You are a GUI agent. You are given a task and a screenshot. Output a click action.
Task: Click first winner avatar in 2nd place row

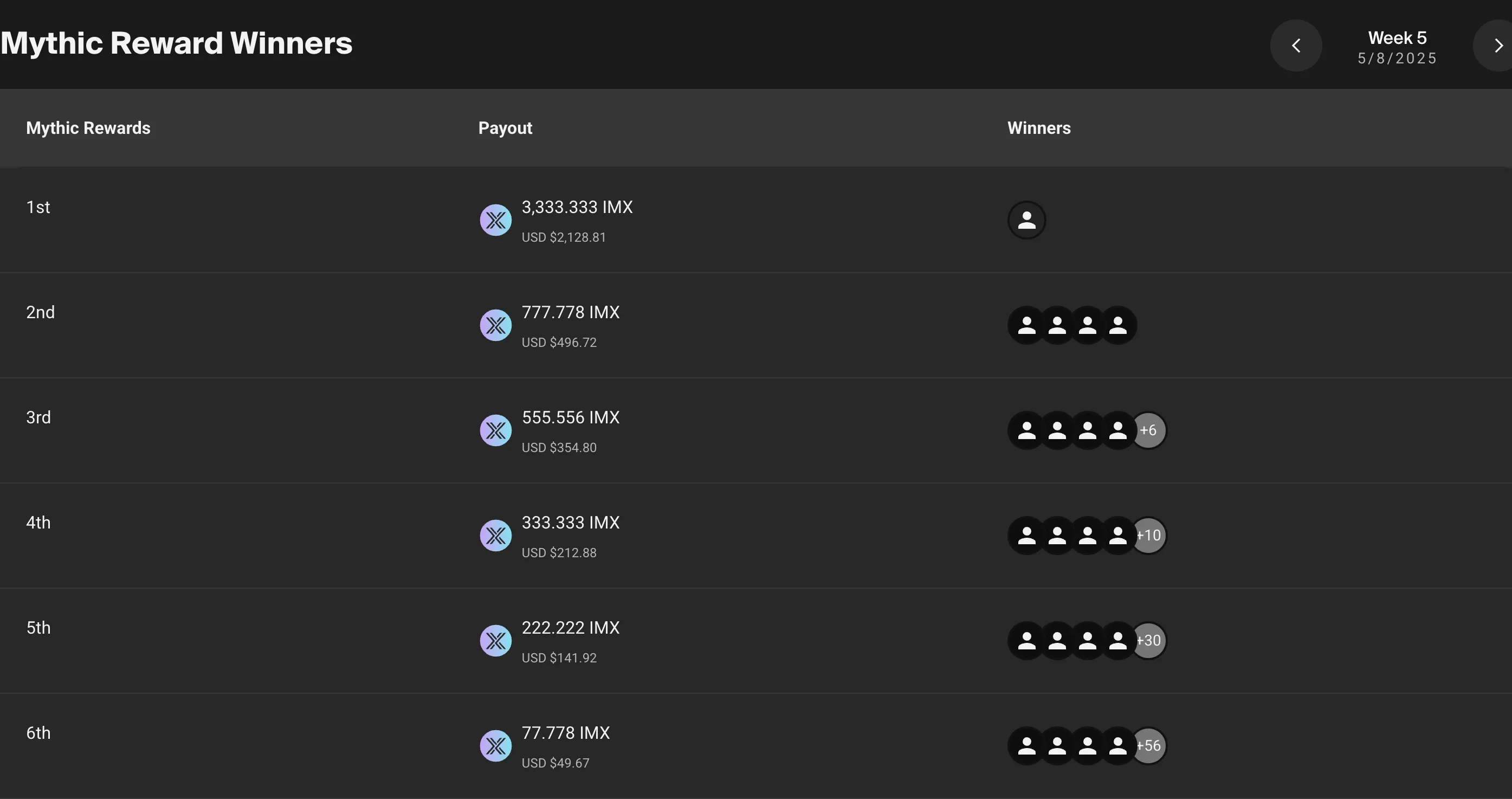[x=1026, y=325]
